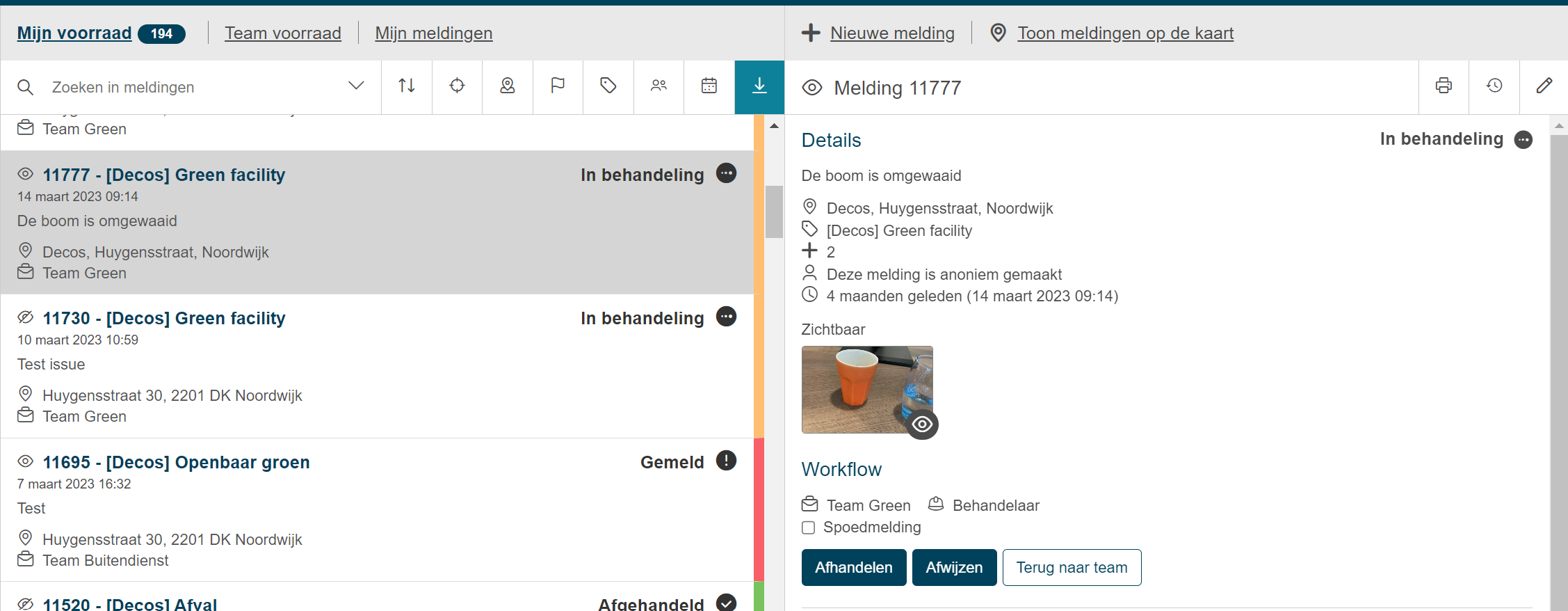Click the plus icon for new melding
The image size is (1568, 611).
[811, 33]
